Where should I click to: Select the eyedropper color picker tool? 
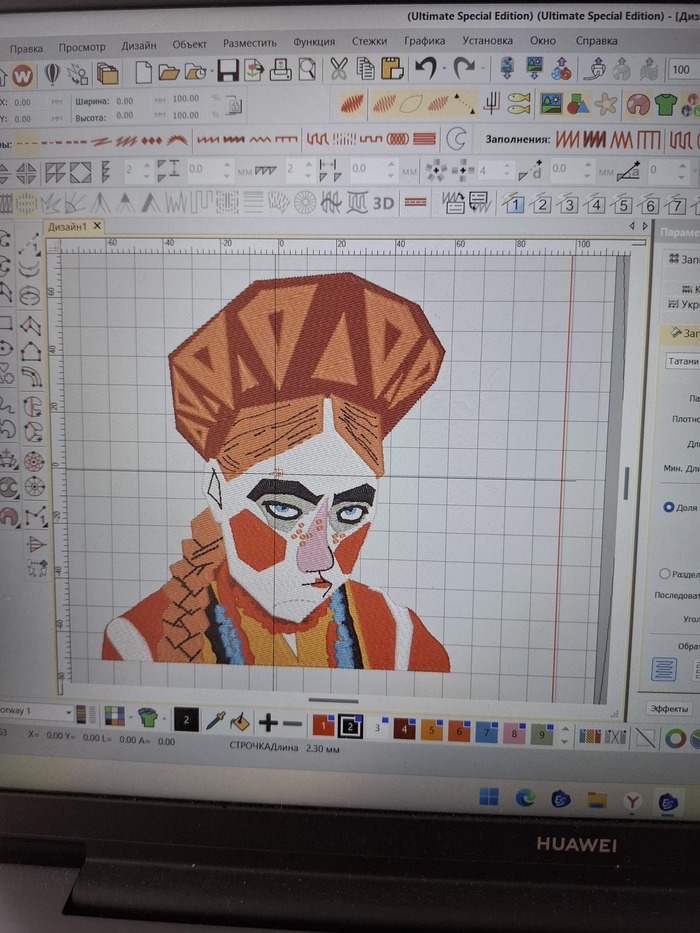point(216,720)
